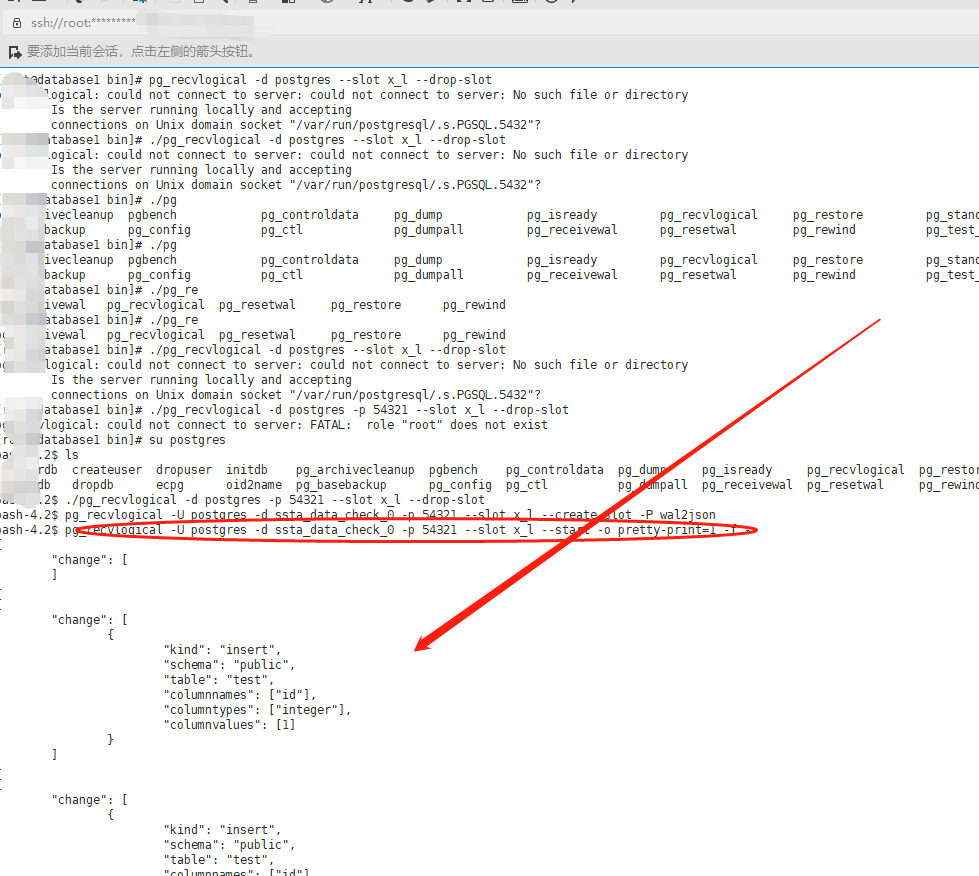Click 'pretty-print=1' in the start command

point(666,529)
